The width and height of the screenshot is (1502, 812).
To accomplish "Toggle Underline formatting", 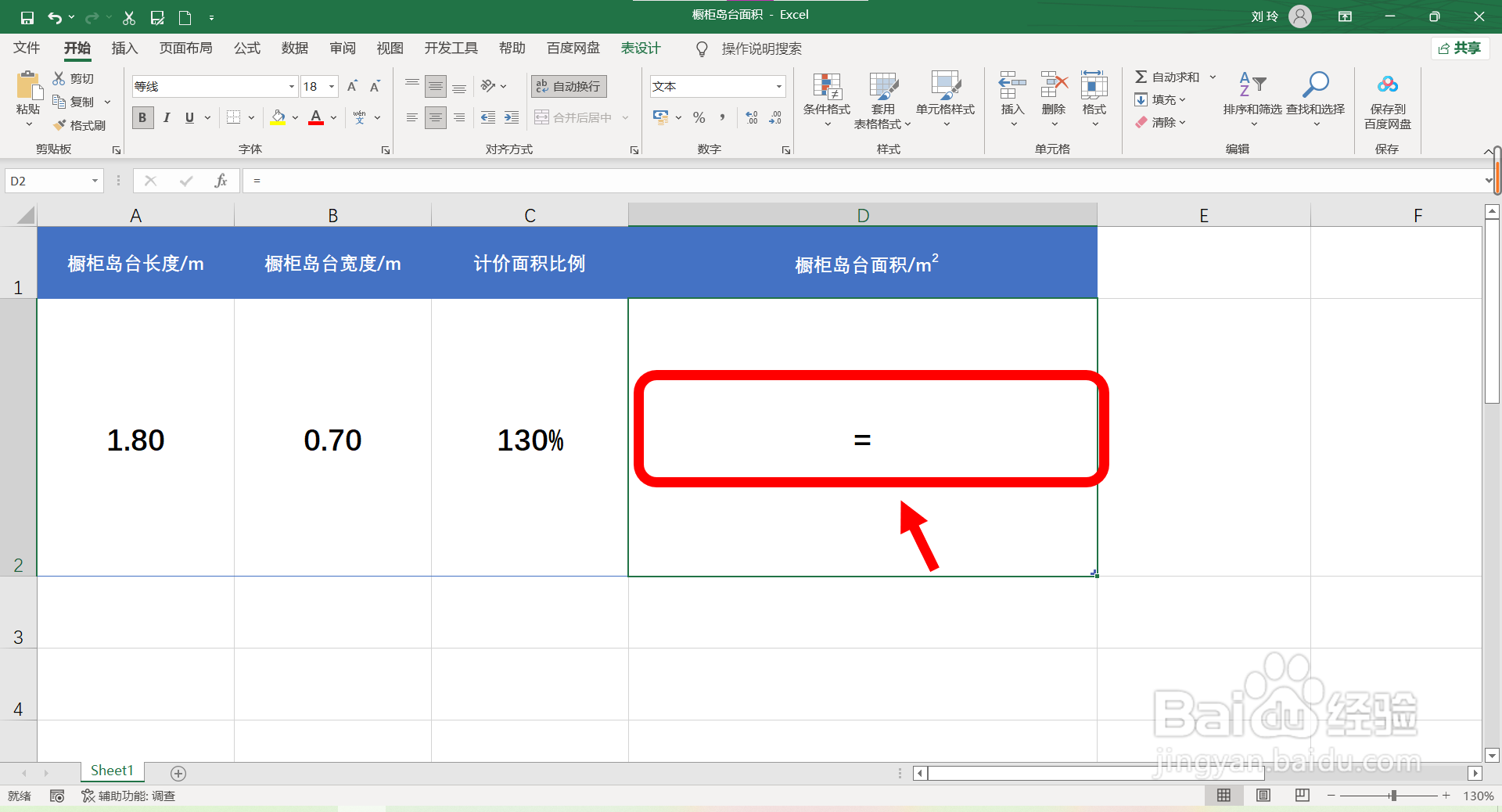I will point(189,117).
